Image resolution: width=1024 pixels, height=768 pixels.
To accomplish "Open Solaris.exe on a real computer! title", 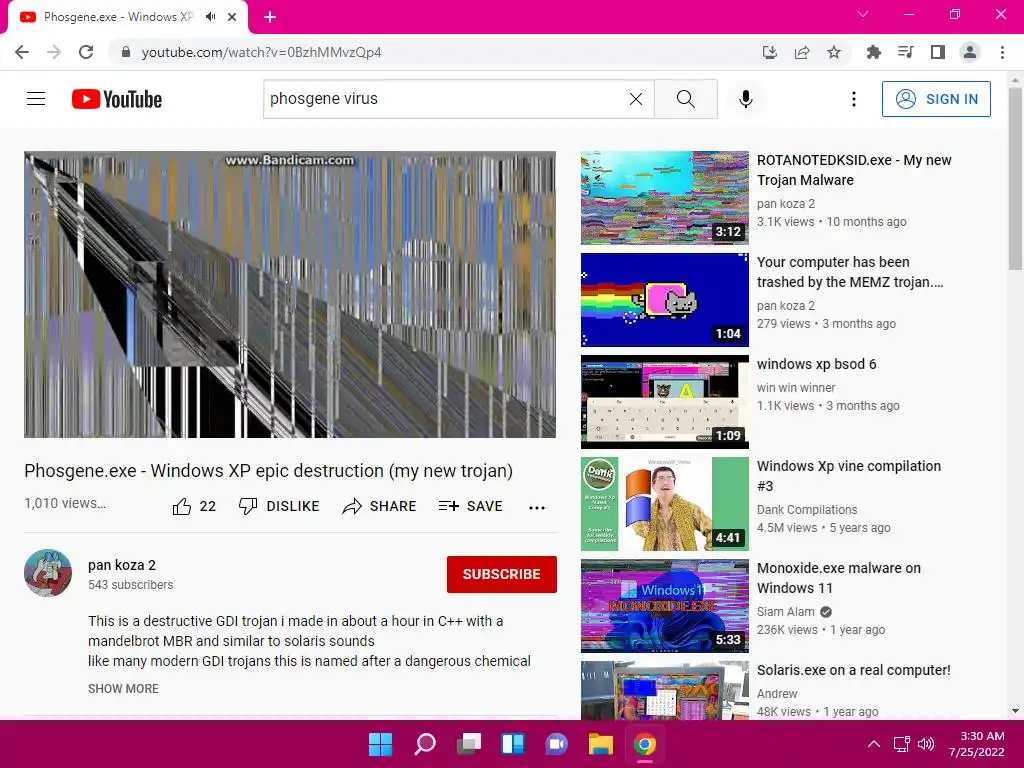I will pos(854,669).
